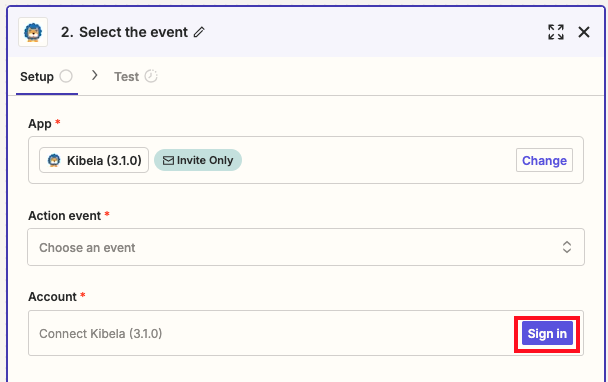Click the chevron arrow between Setup and Test
The height and width of the screenshot is (382, 608).
point(94,75)
